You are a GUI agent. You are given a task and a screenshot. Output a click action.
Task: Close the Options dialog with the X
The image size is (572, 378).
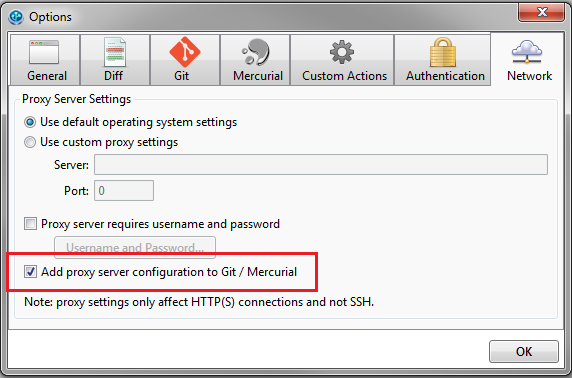click(x=541, y=12)
